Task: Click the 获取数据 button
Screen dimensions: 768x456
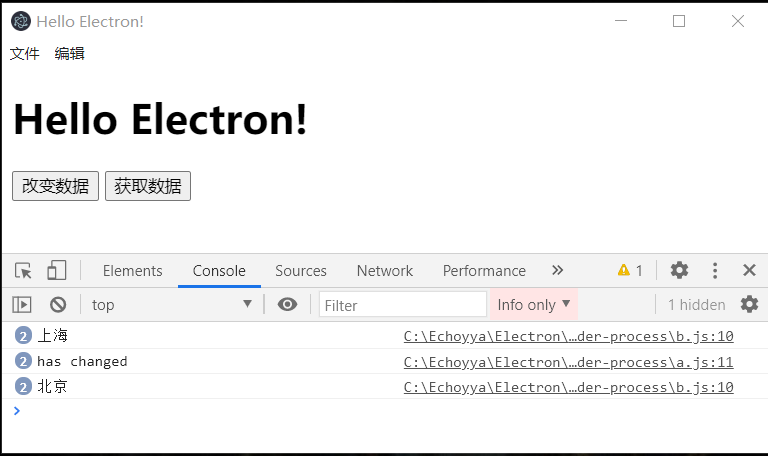Action: click(x=148, y=186)
